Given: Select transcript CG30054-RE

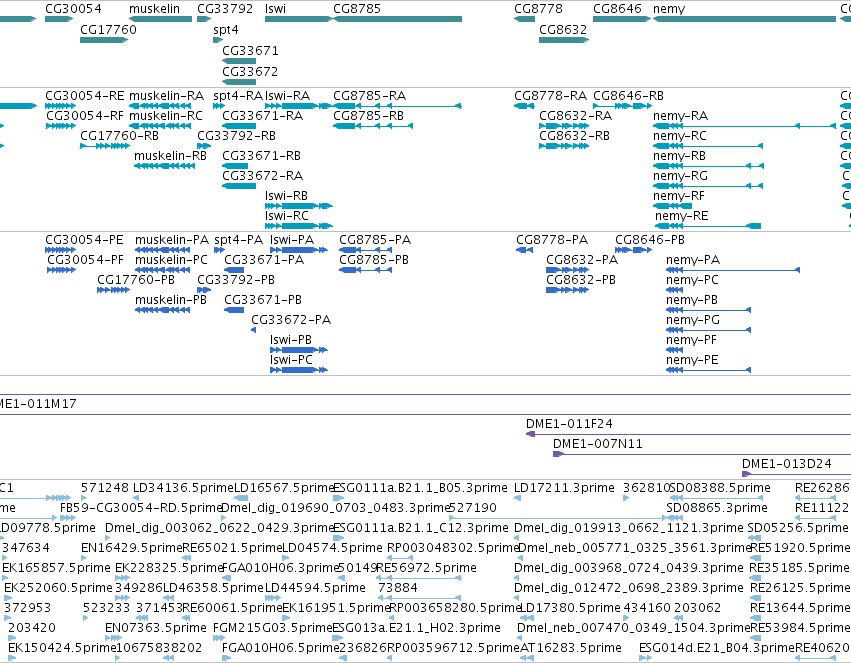Looking at the screenshot, I should point(60,106).
